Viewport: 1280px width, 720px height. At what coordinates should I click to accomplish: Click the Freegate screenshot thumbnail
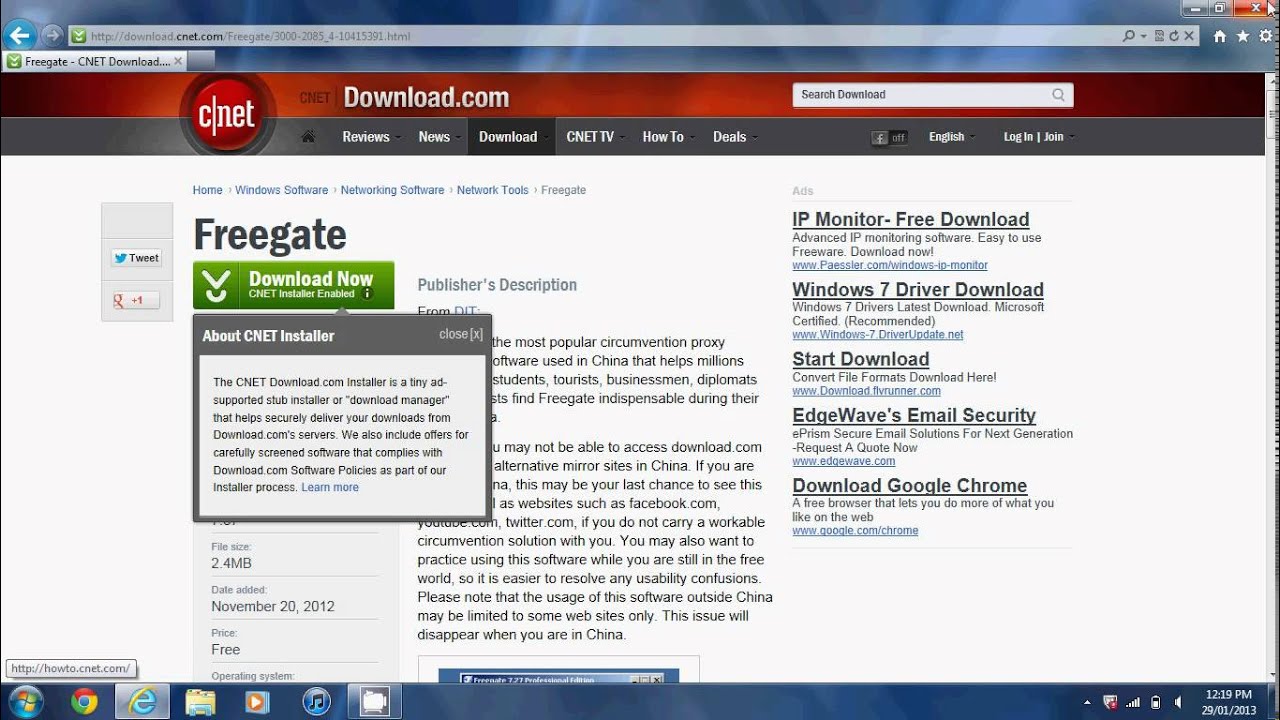click(558, 670)
